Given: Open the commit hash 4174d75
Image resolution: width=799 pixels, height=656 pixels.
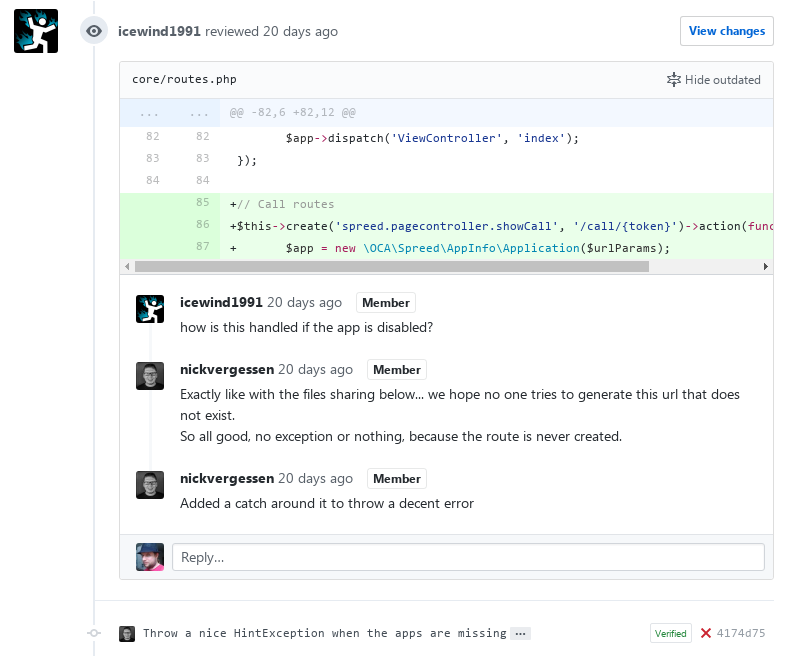Looking at the screenshot, I should (x=741, y=633).
